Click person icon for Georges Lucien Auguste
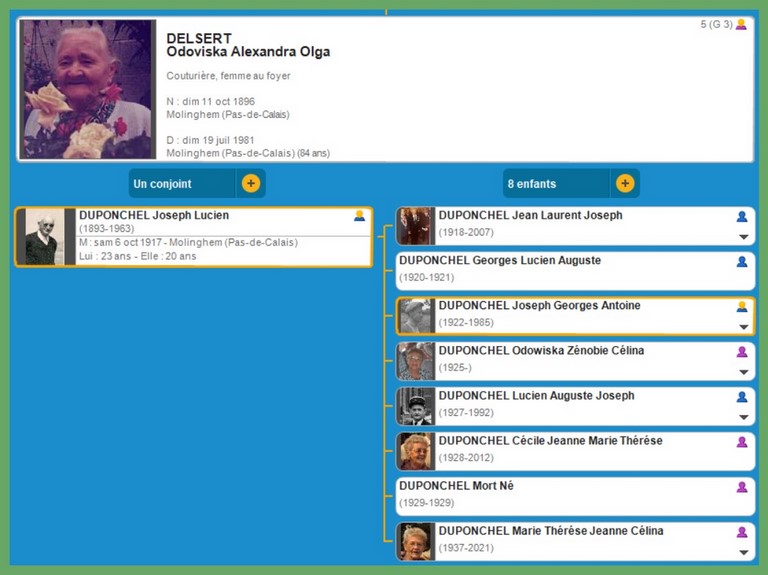The height and width of the screenshot is (575, 768). point(742,261)
